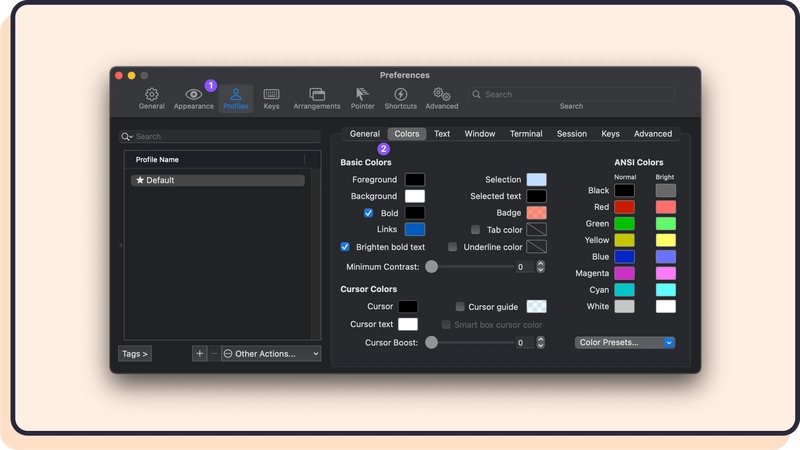The height and width of the screenshot is (450, 800).
Task: Click the magnifier in the profile search
Action: (126, 137)
